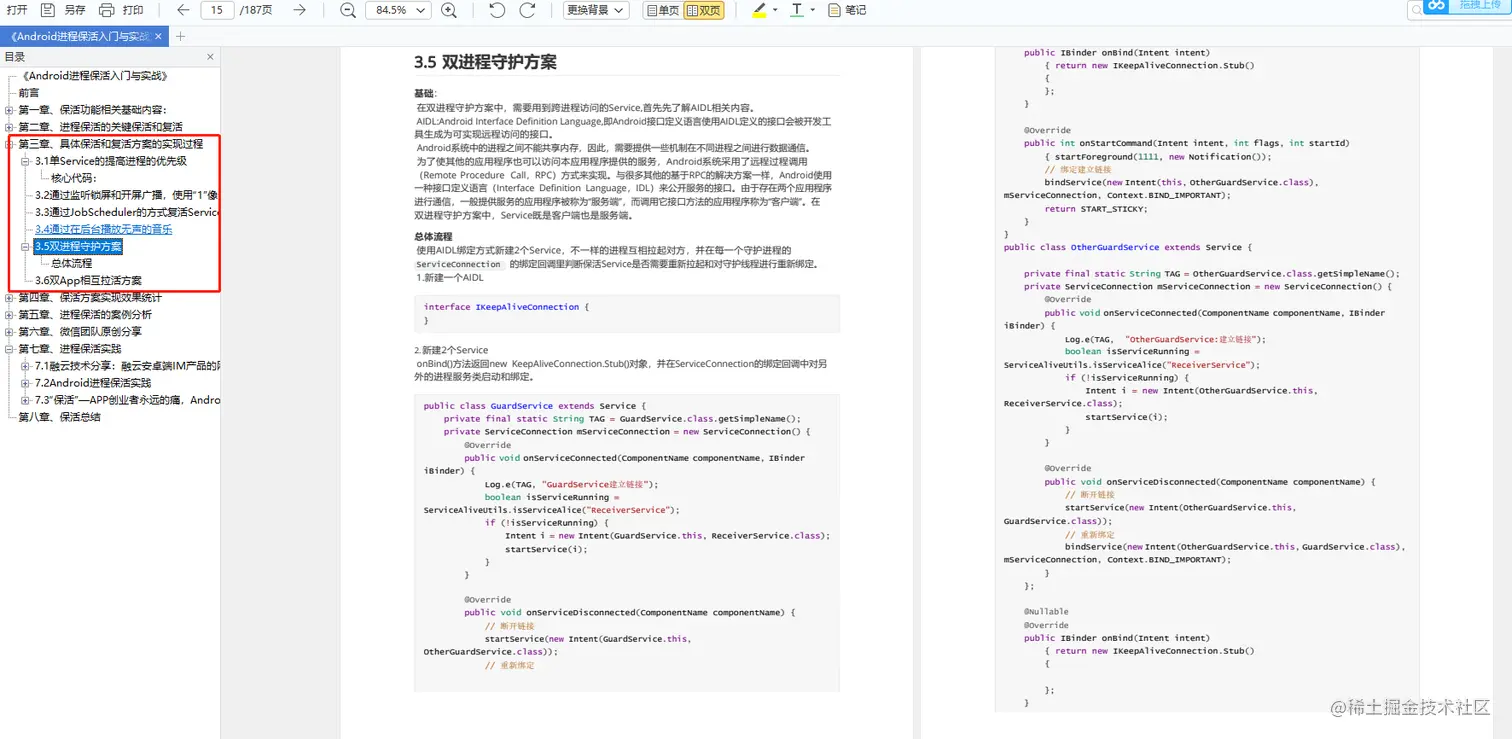Expand the 7.1融云技术分享 node
This screenshot has height=739, width=1512.
pos(26,365)
